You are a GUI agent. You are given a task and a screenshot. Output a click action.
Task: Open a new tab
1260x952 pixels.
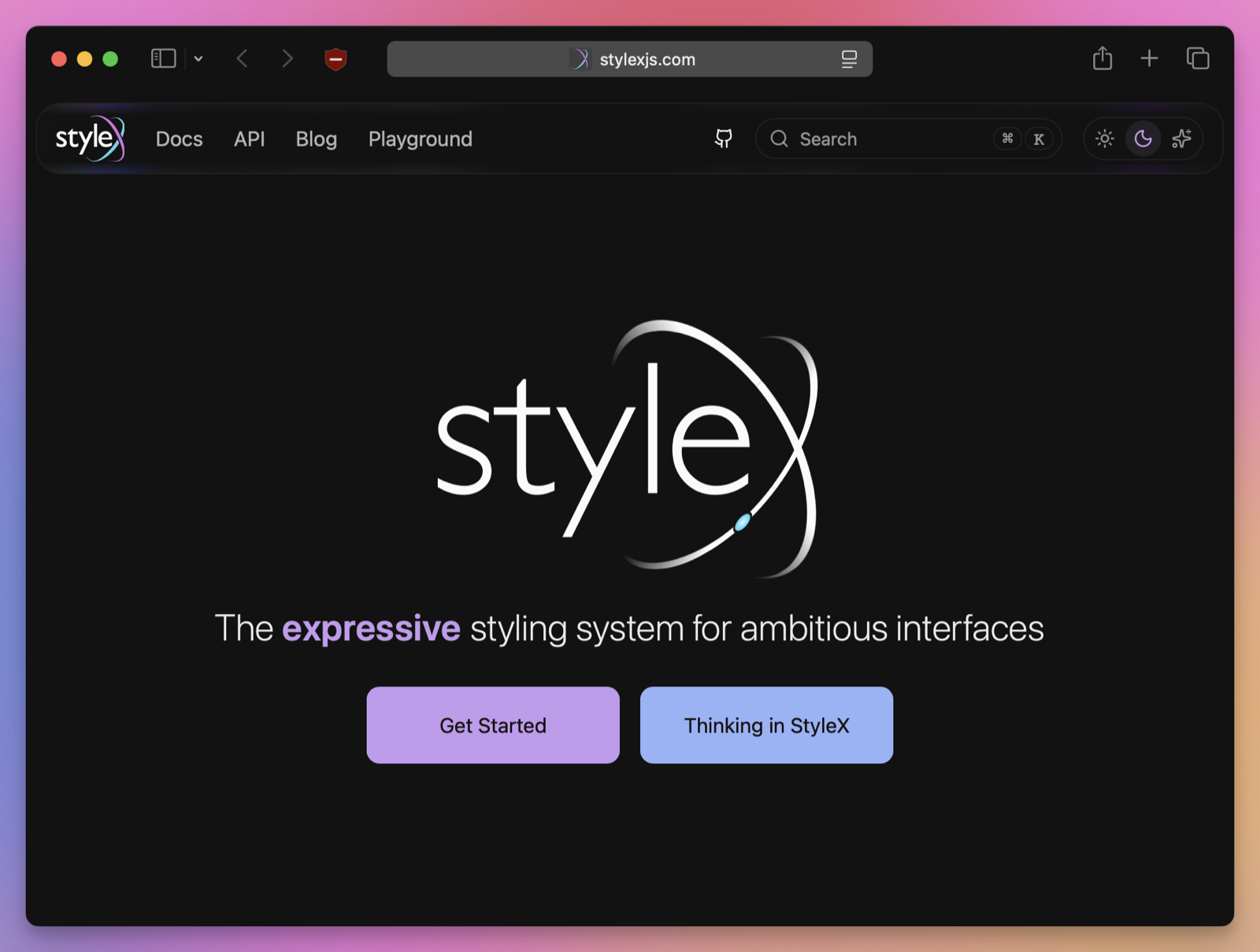(x=1149, y=58)
